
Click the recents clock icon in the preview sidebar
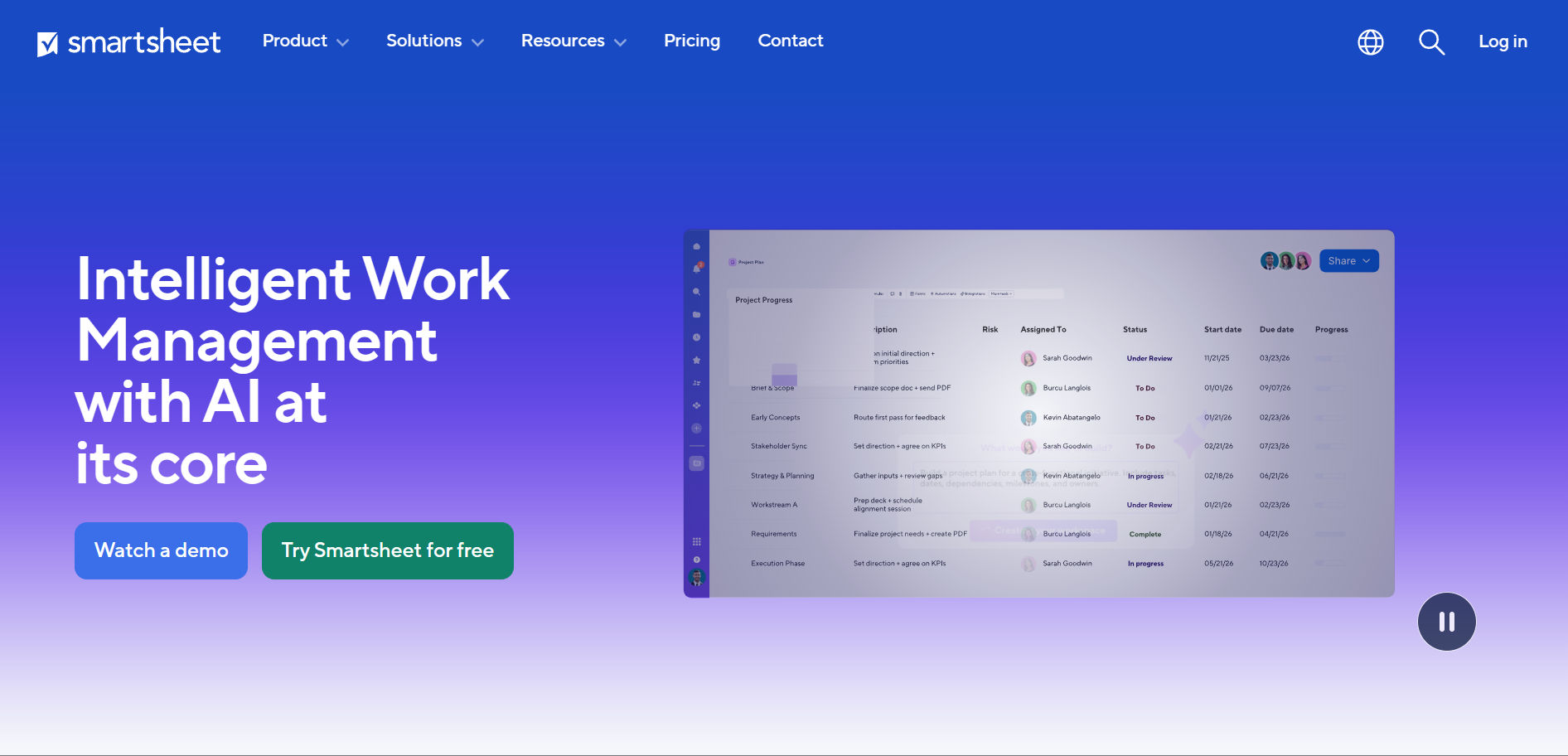click(x=696, y=337)
